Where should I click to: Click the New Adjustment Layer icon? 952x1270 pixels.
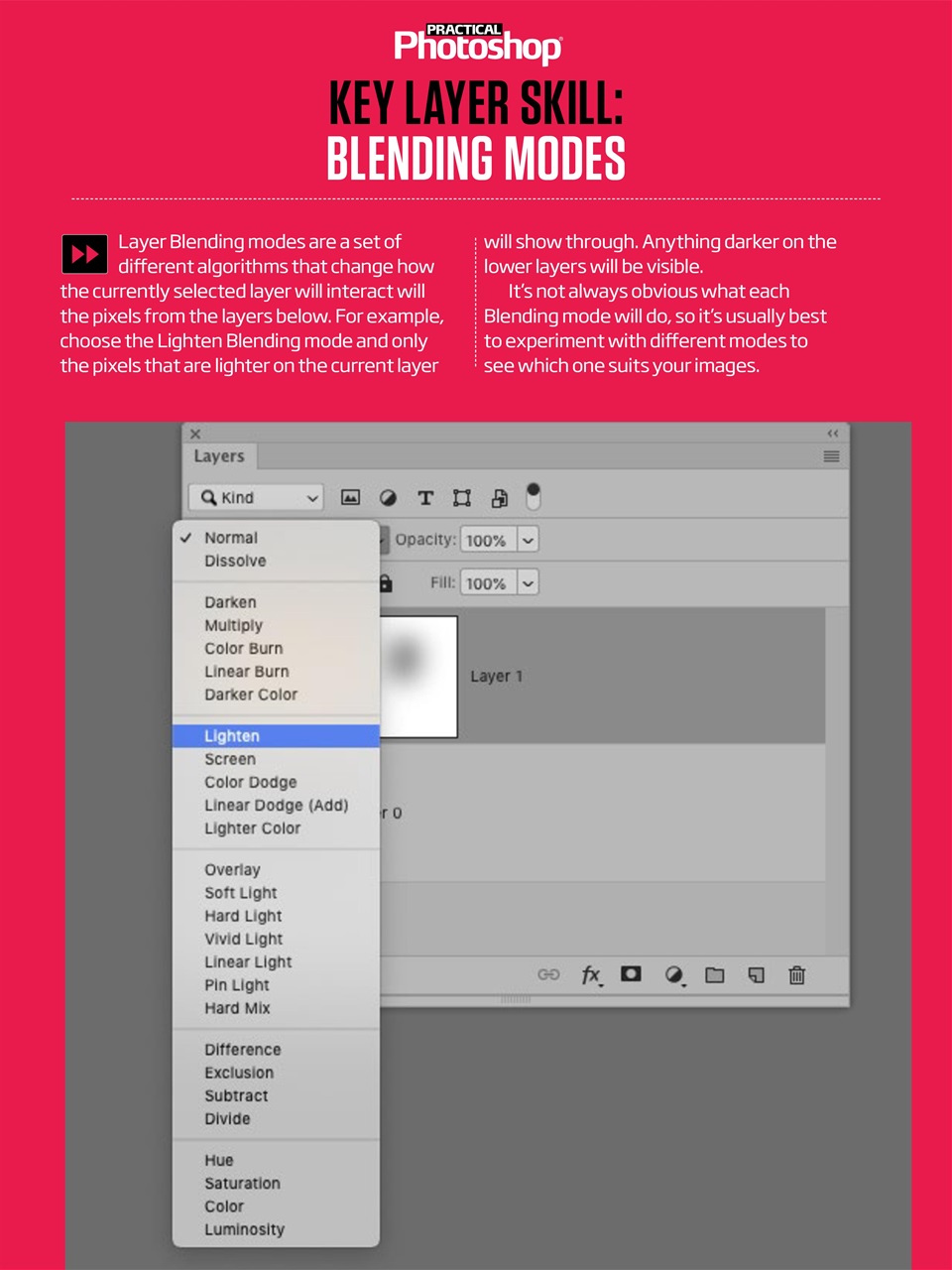[x=673, y=975]
